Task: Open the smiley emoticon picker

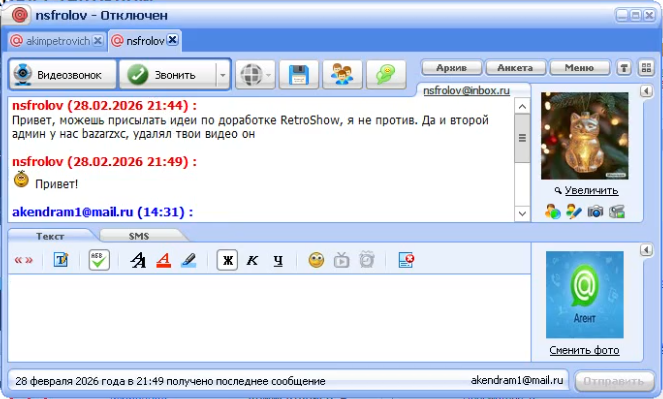Action: click(x=316, y=260)
